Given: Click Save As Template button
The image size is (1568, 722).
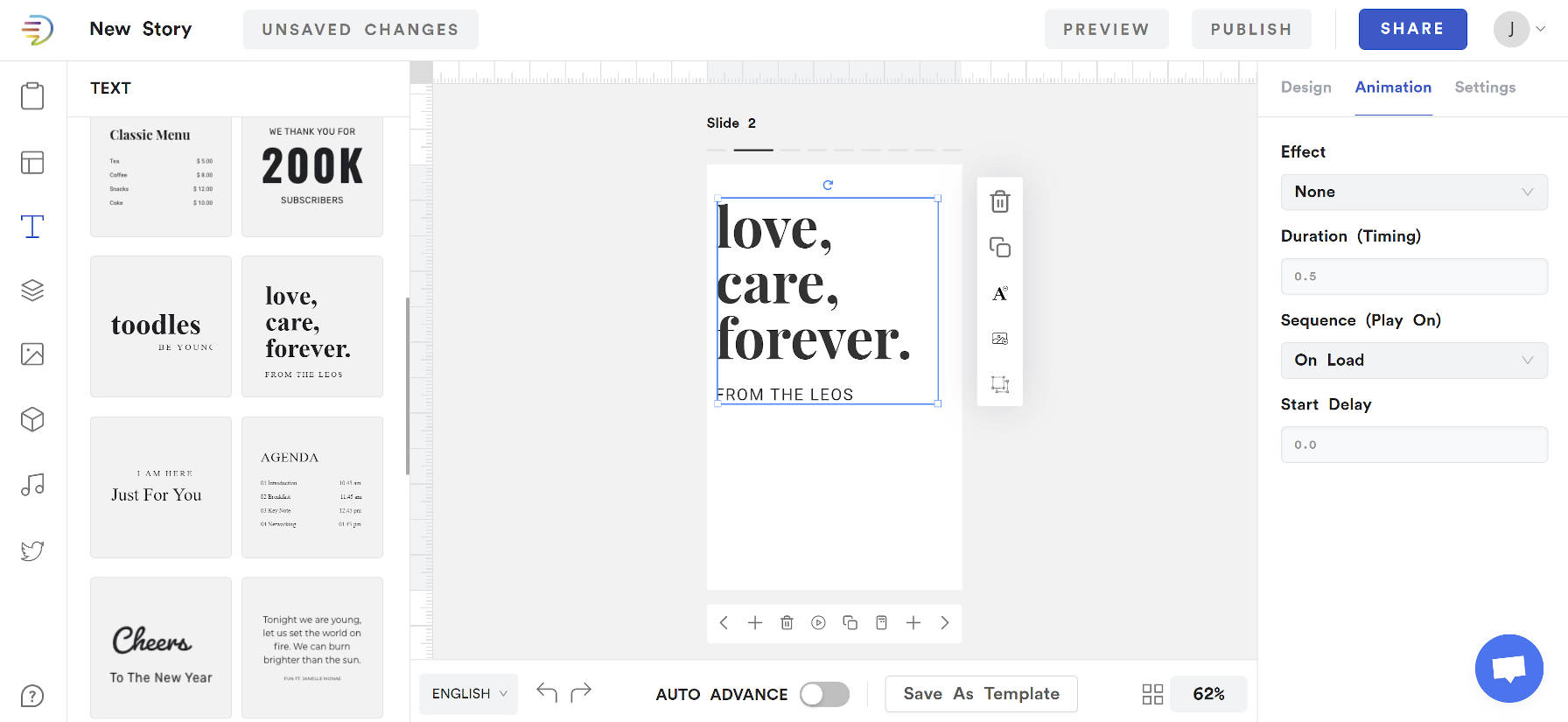Looking at the screenshot, I should [x=981, y=694].
